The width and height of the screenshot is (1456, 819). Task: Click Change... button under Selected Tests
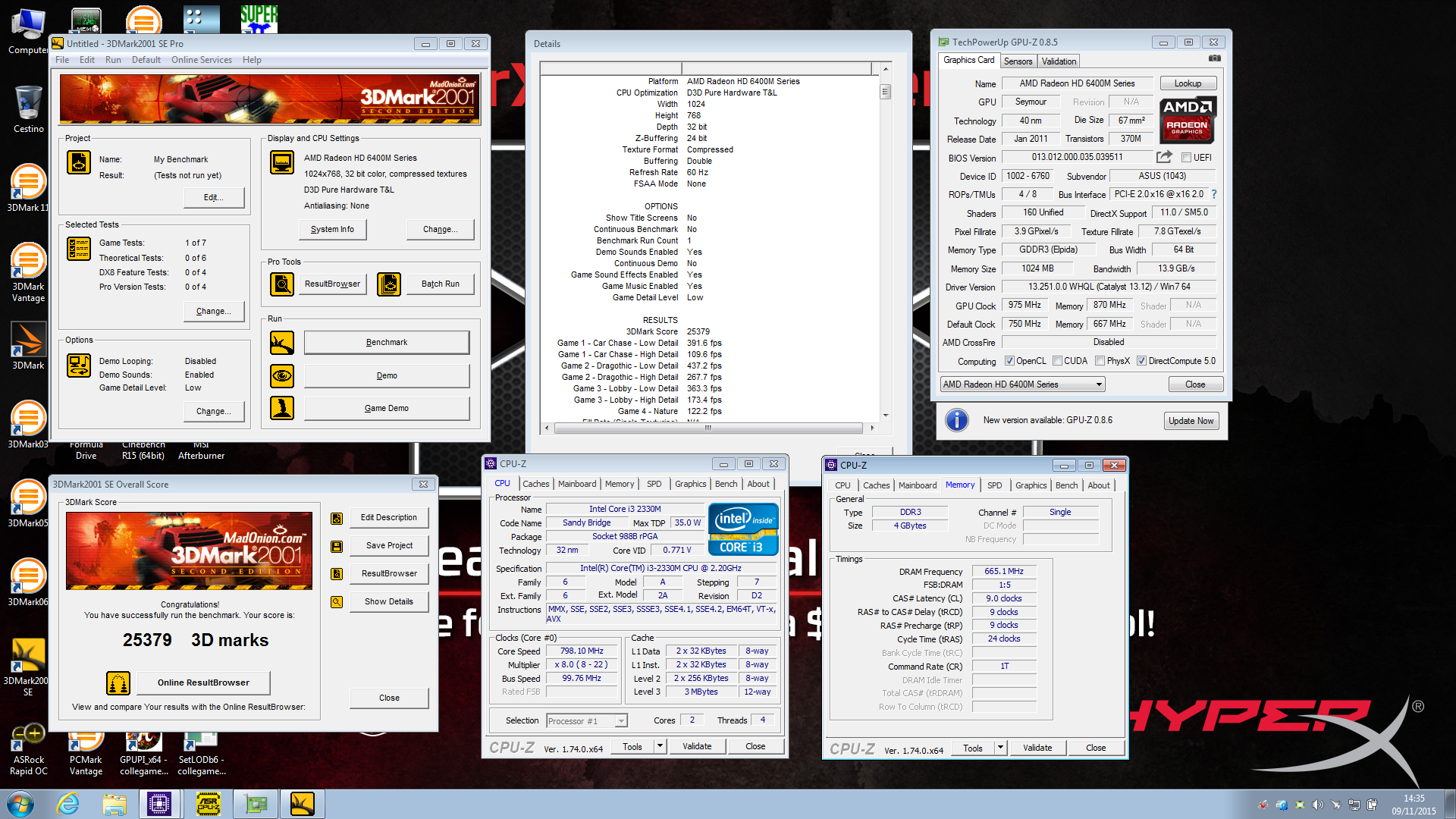pyautogui.click(x=214, y=312)
